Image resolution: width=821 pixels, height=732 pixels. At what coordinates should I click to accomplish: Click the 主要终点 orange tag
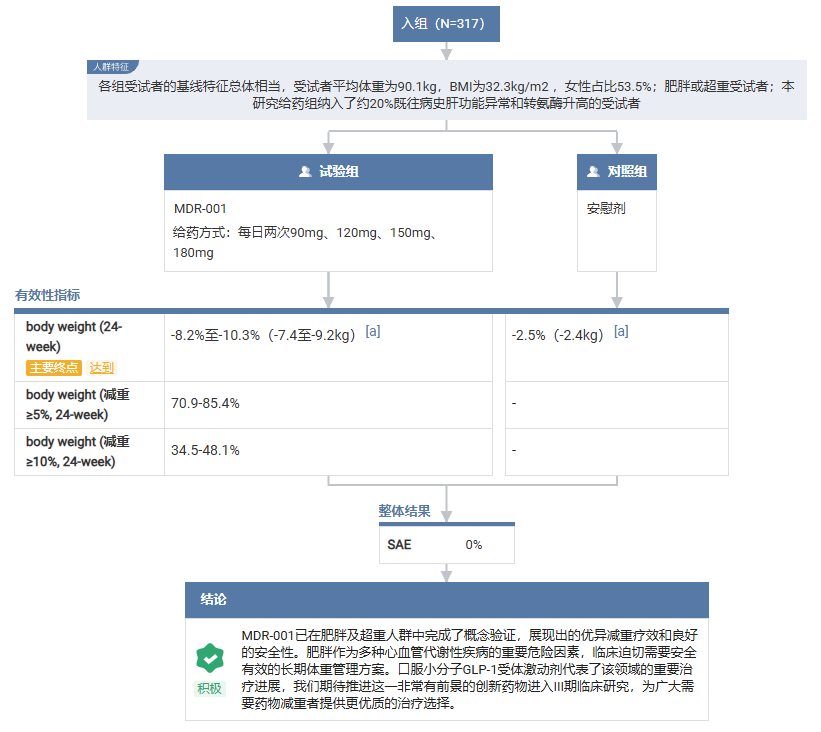54,368
